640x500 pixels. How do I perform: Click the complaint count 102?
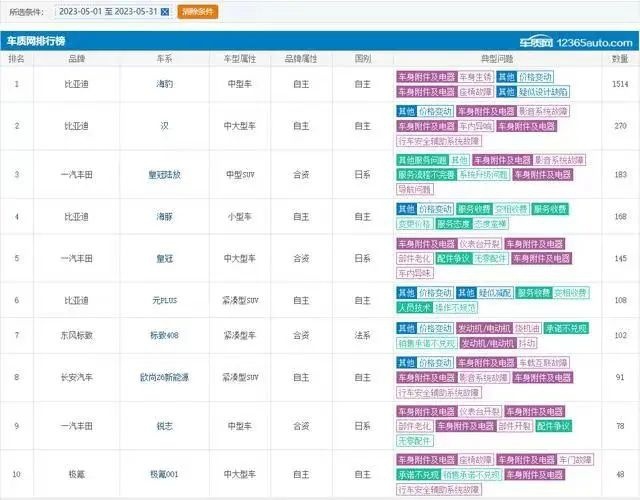(x=620, y=335)
